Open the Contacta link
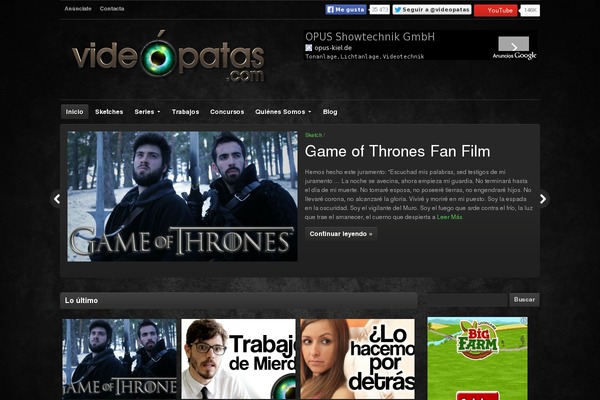 (112, 8)
